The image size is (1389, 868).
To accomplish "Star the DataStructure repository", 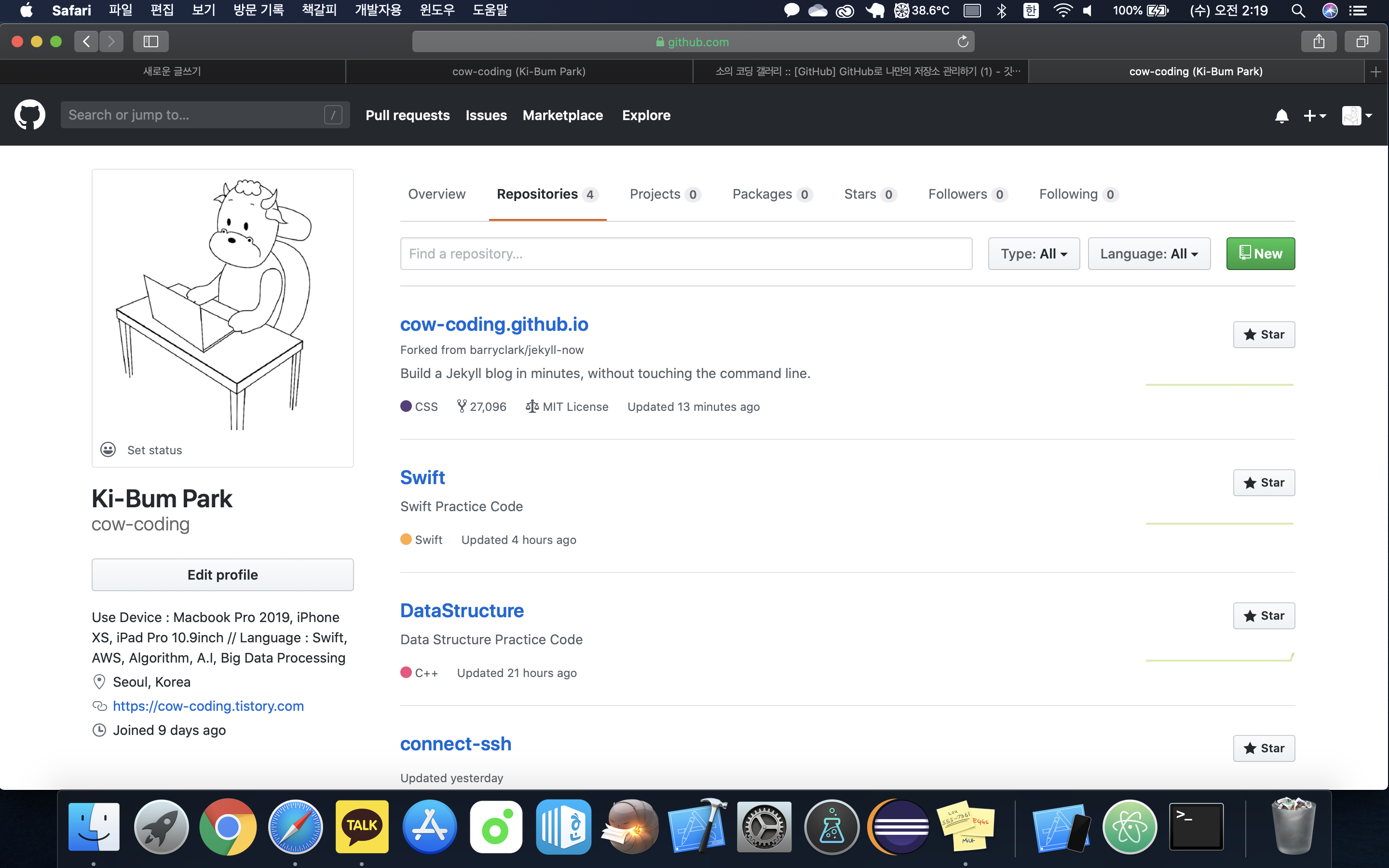I will pos(1263,616).
